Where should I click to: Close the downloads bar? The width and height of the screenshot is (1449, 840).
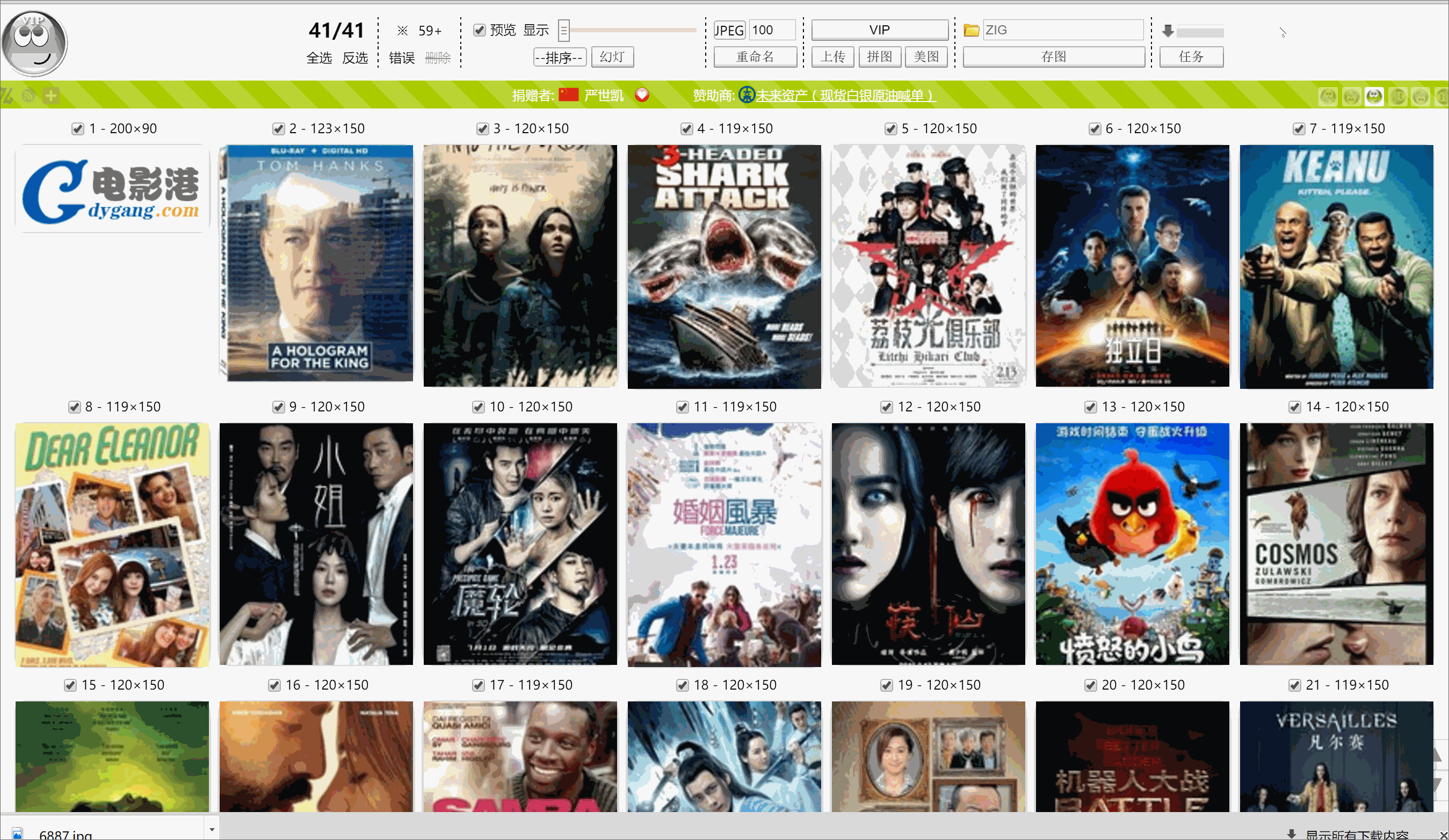pyautogui.click(x=1443, y=834)
